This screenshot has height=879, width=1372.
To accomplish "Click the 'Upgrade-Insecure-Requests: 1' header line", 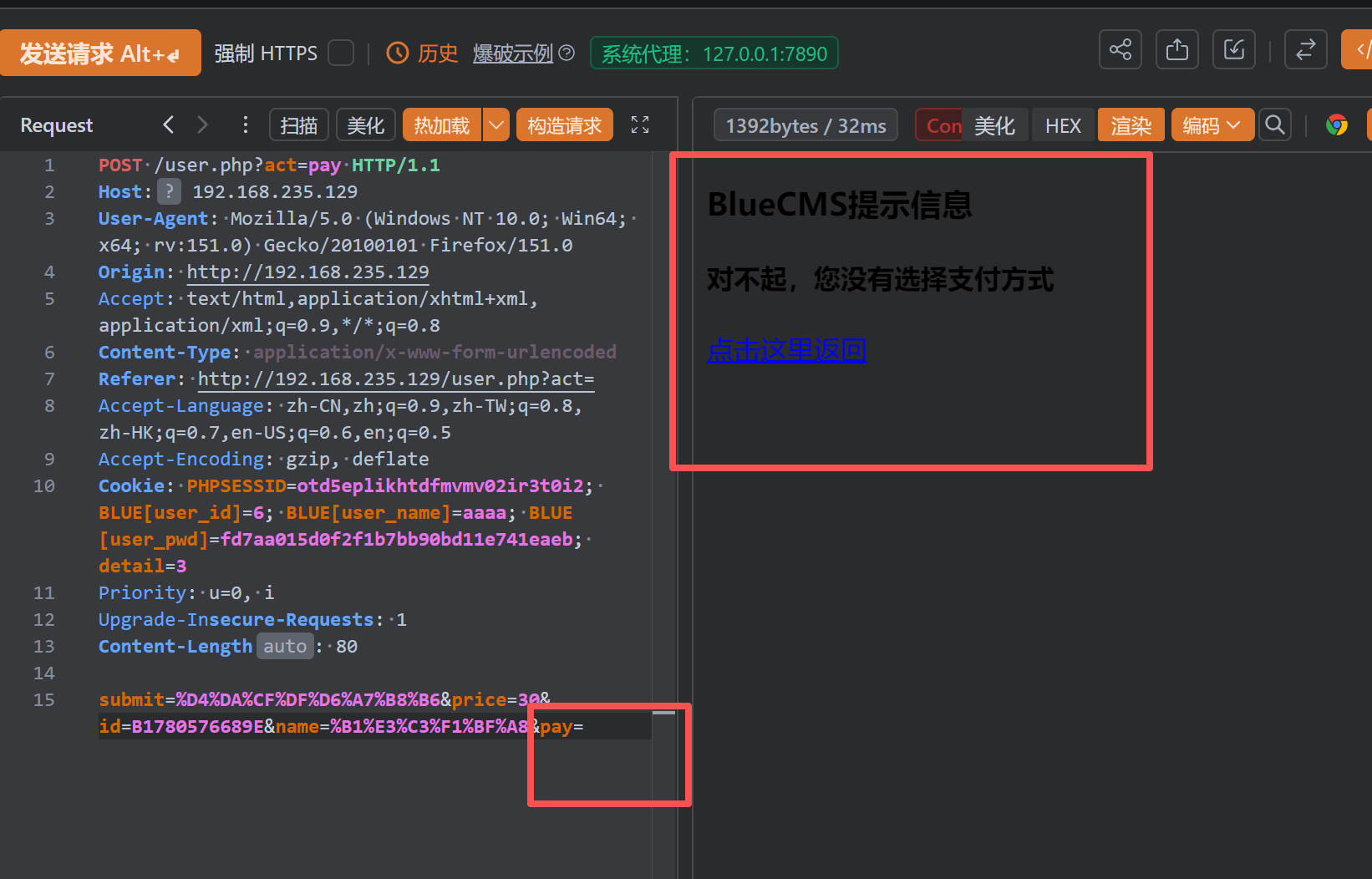I will pyautogui.click(x=252, y=620).
